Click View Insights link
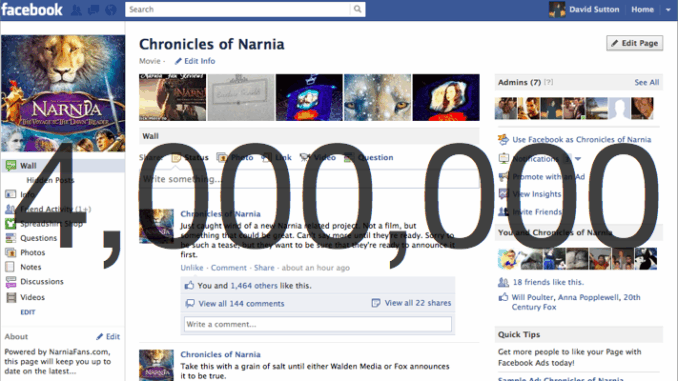The width and height of the screenshot is (678, 381). (x=537, y=194)
